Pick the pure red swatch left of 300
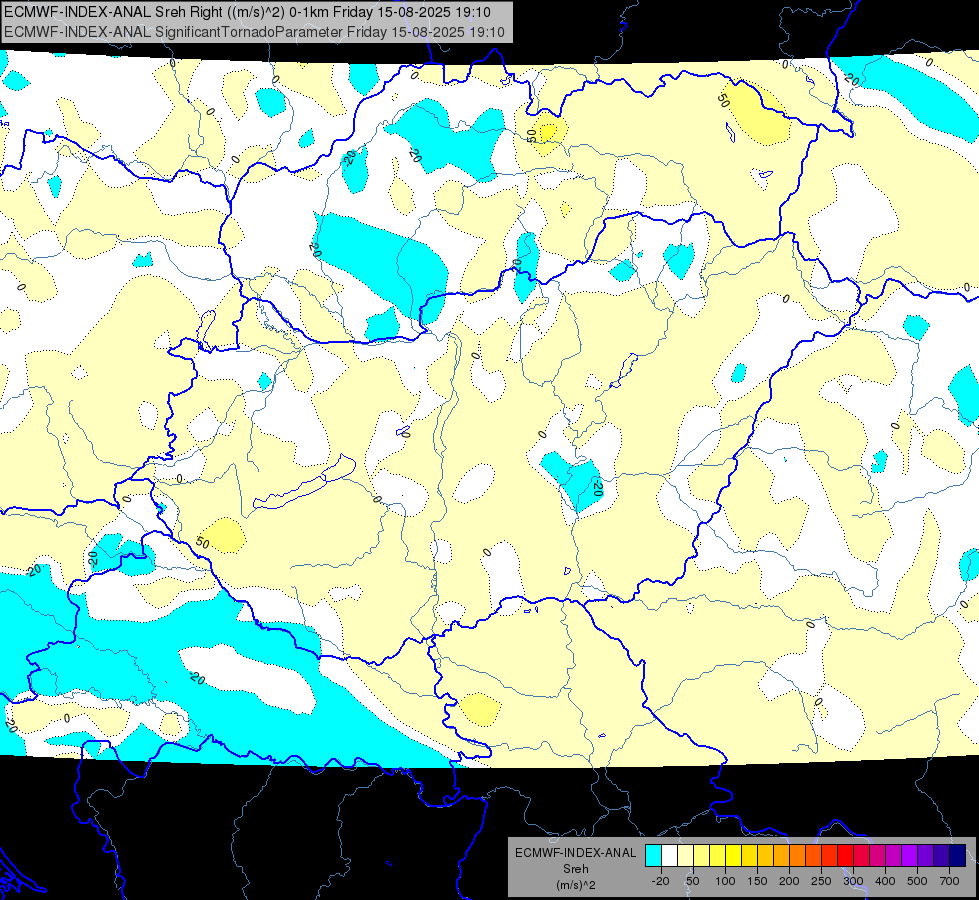 [x=845, y=855]
